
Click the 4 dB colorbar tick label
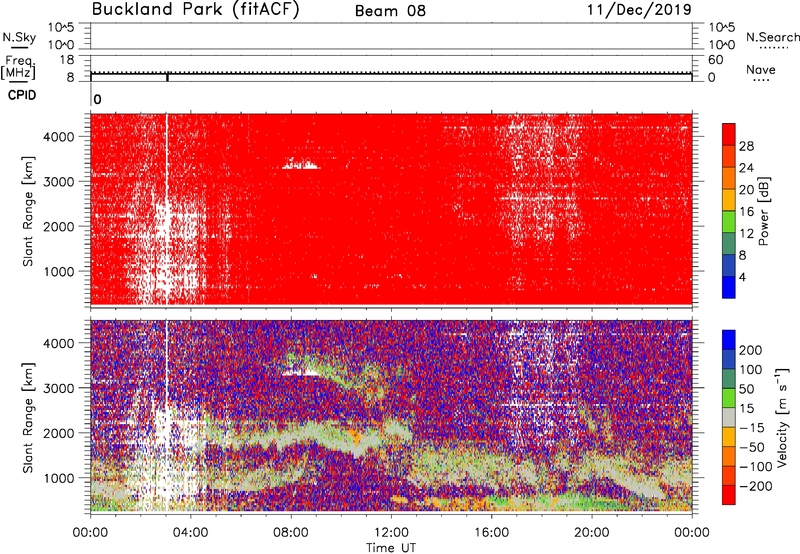click(742, 277)
